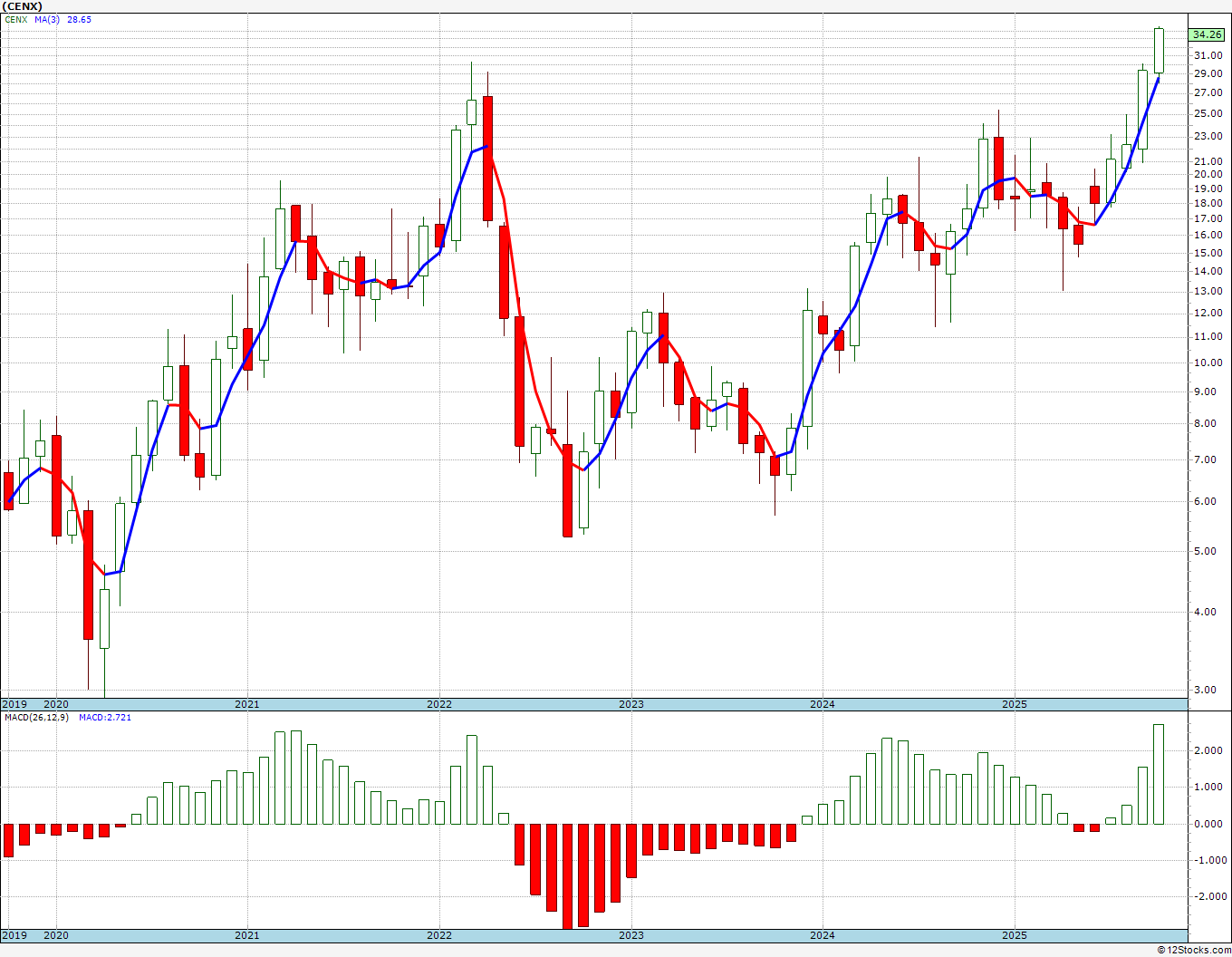Click 27.00 on the price axis
1232x957 pixels.
(x=1208, y=92)
